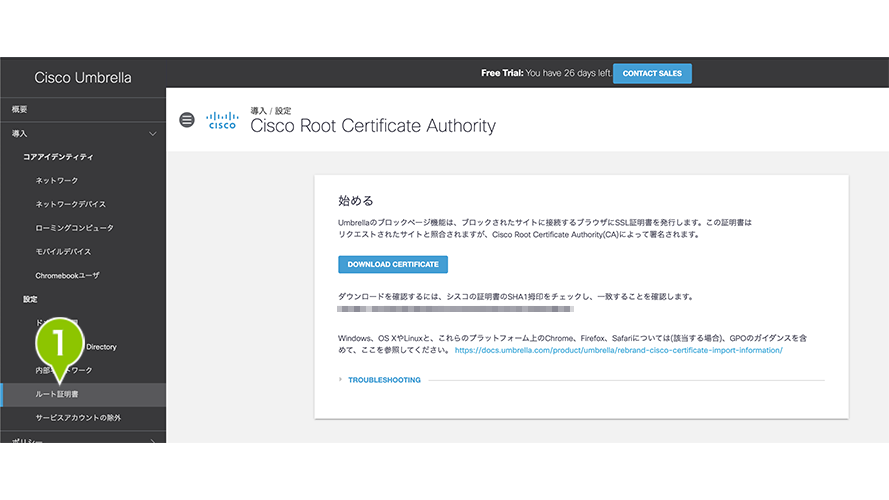Click the 導入 / 設定 breadcrumb
Screen dimensions: 889x500
click(271, 111)
